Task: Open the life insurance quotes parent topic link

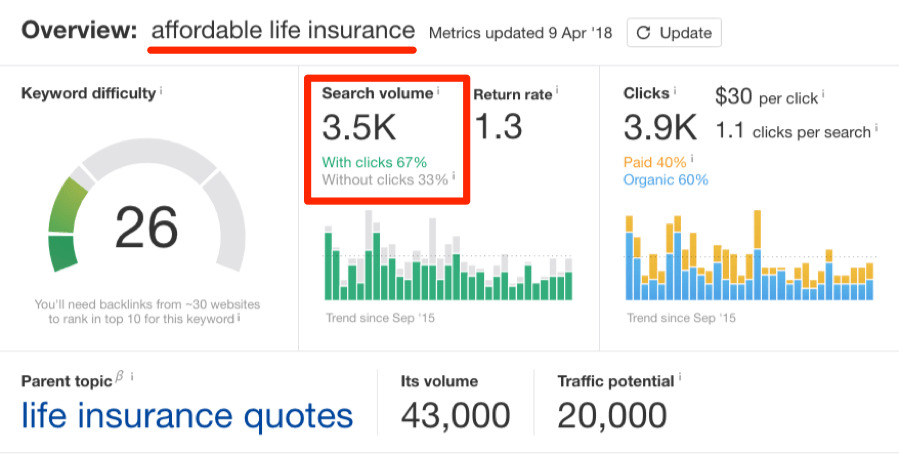Action: (186, 415)
